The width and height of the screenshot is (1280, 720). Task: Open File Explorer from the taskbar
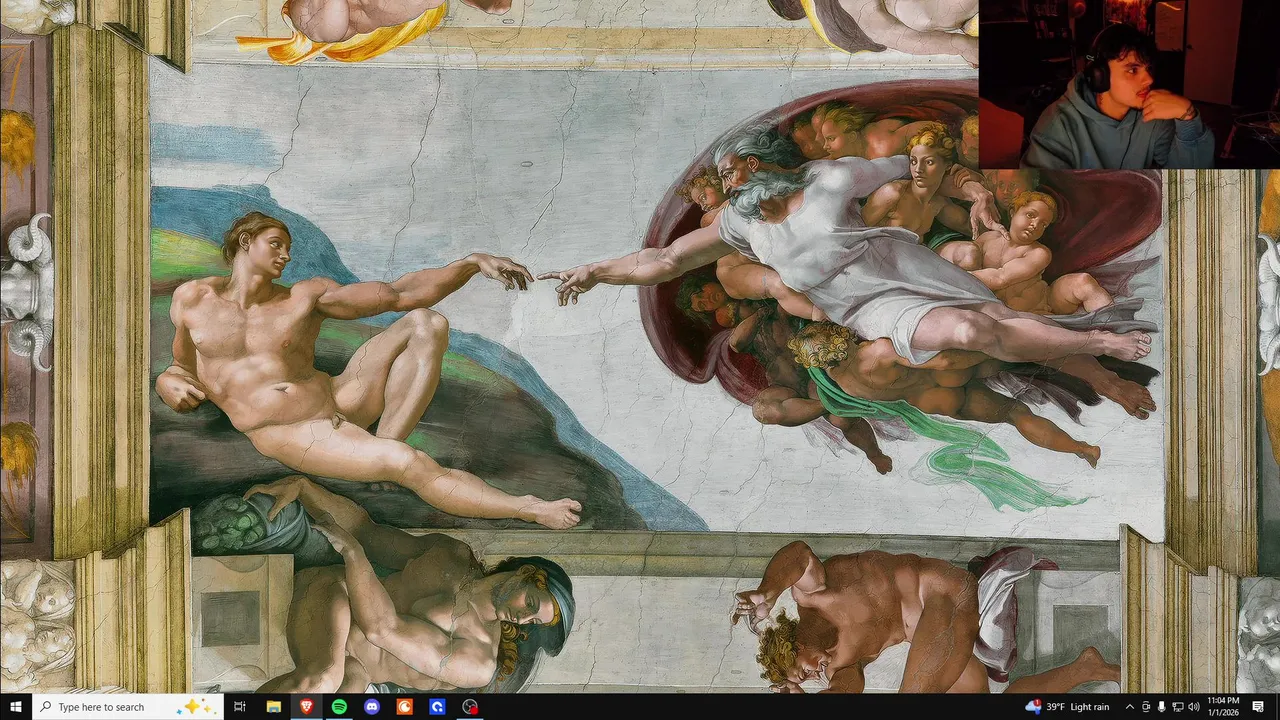[x=273, y=707]
